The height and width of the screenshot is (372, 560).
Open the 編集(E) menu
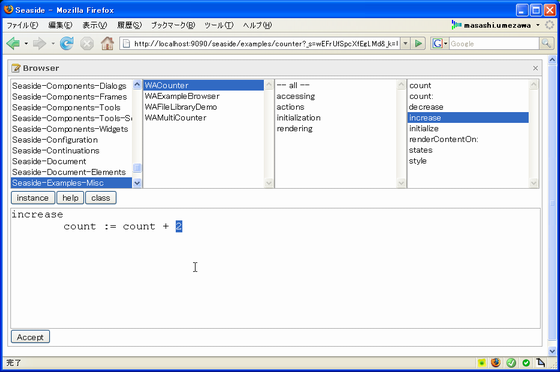click(60, 25)
